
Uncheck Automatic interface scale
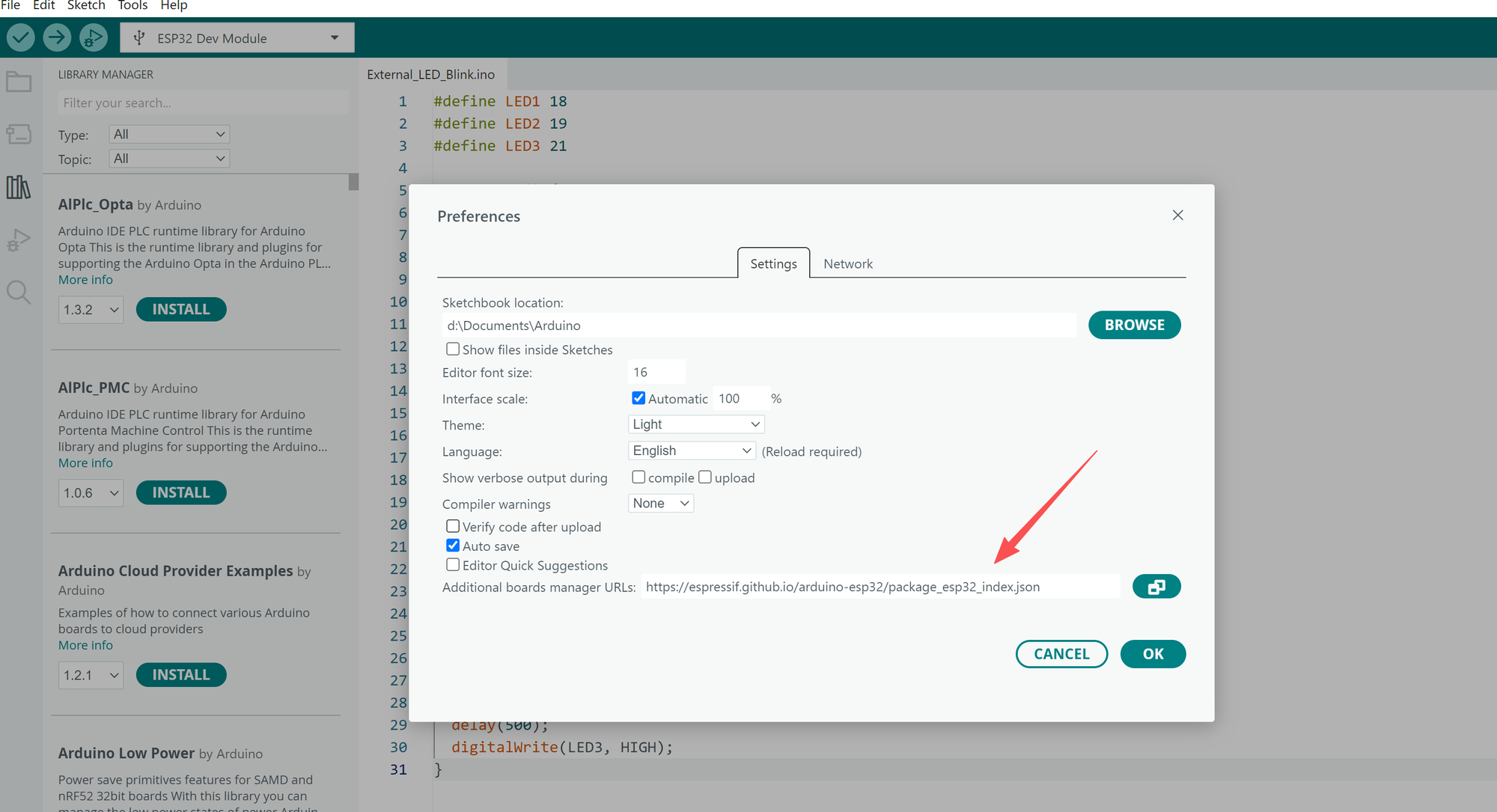coord(638,398)
